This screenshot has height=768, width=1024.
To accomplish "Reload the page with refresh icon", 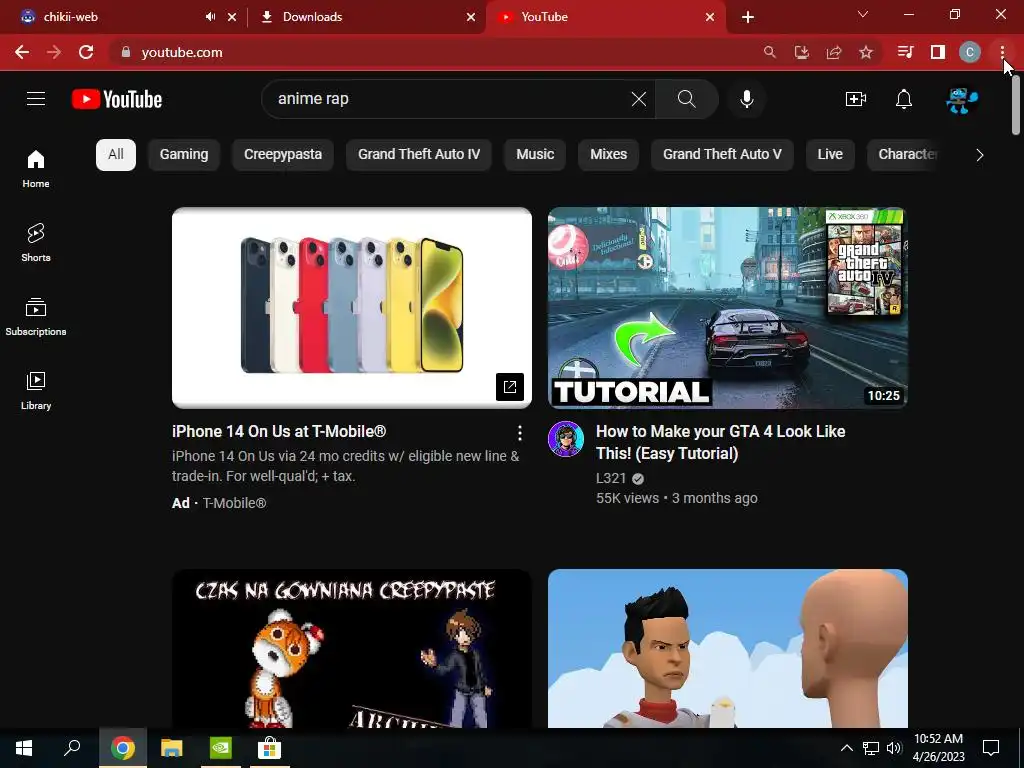I will click(86, 52).
